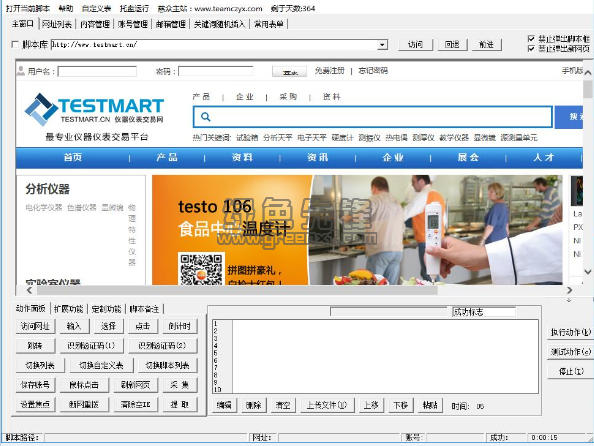Switch to the 脚本备注 tab
Viewport: 594px width, 446px height.
(x=144, y=309)
